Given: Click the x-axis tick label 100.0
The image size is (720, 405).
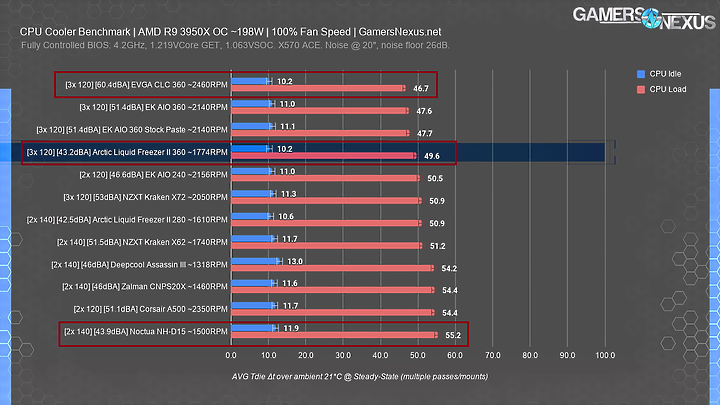Looking at the screenshot, I should click(605, 355).
